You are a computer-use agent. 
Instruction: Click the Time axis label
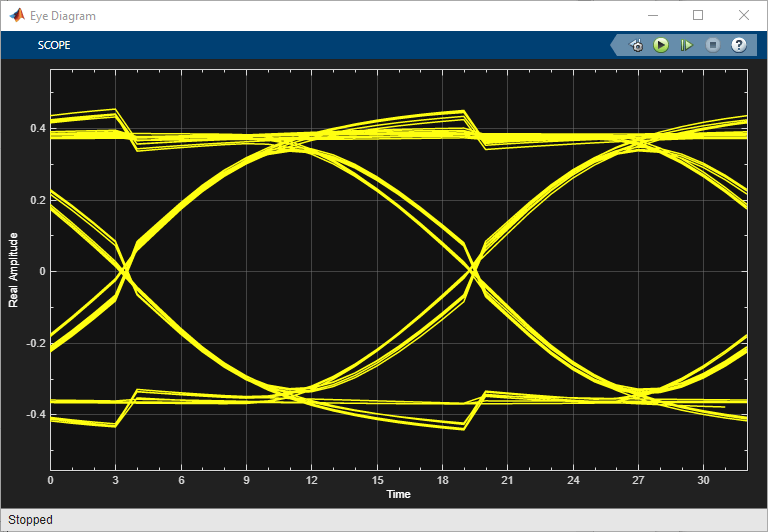[x=398, y=494]
